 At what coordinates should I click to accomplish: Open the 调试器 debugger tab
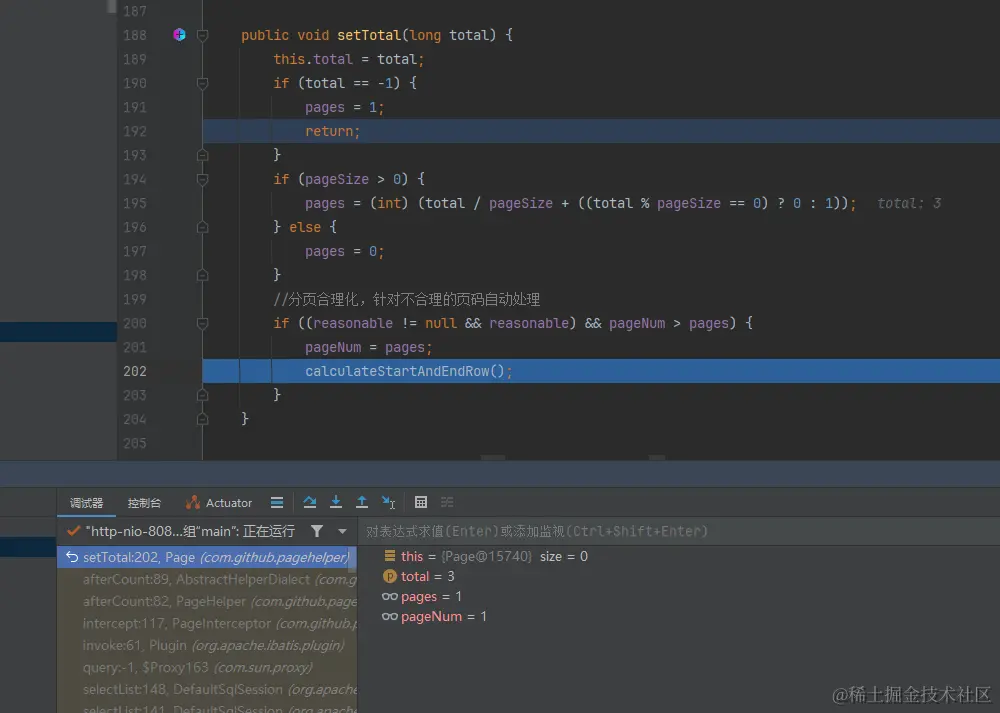(86, 503)
